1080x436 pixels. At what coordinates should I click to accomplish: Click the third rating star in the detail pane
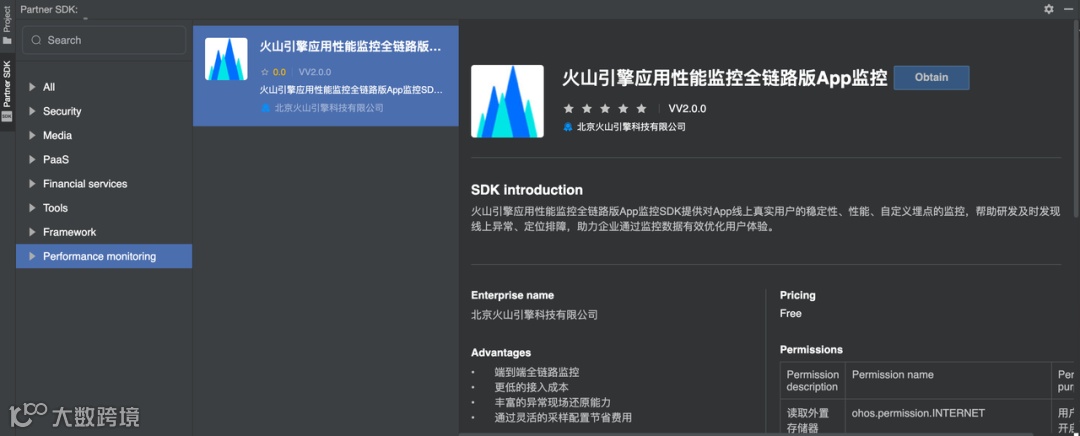pyautogui.click(x=605, y=109)
